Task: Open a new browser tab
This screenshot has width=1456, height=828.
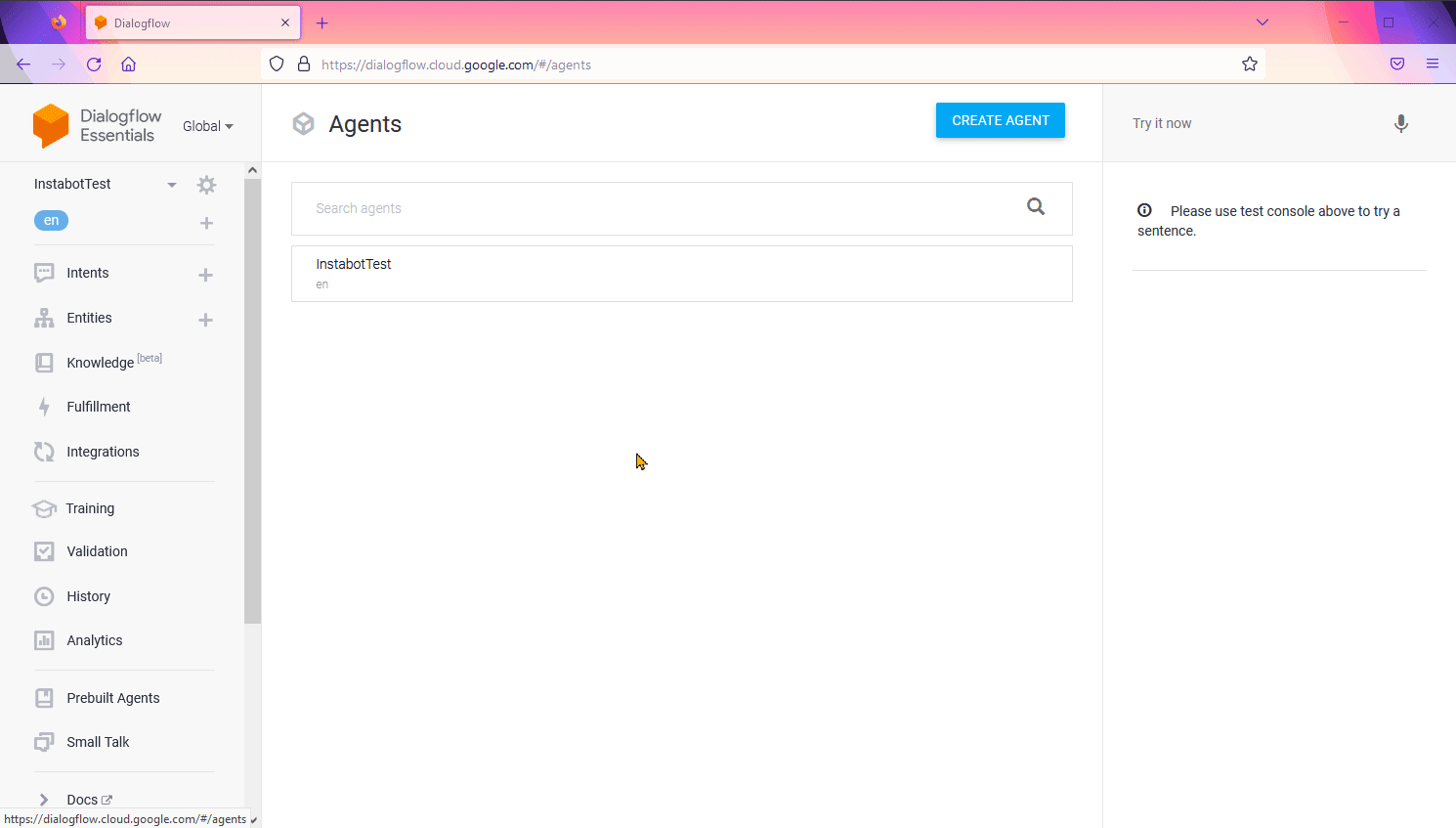Action: 322,22
